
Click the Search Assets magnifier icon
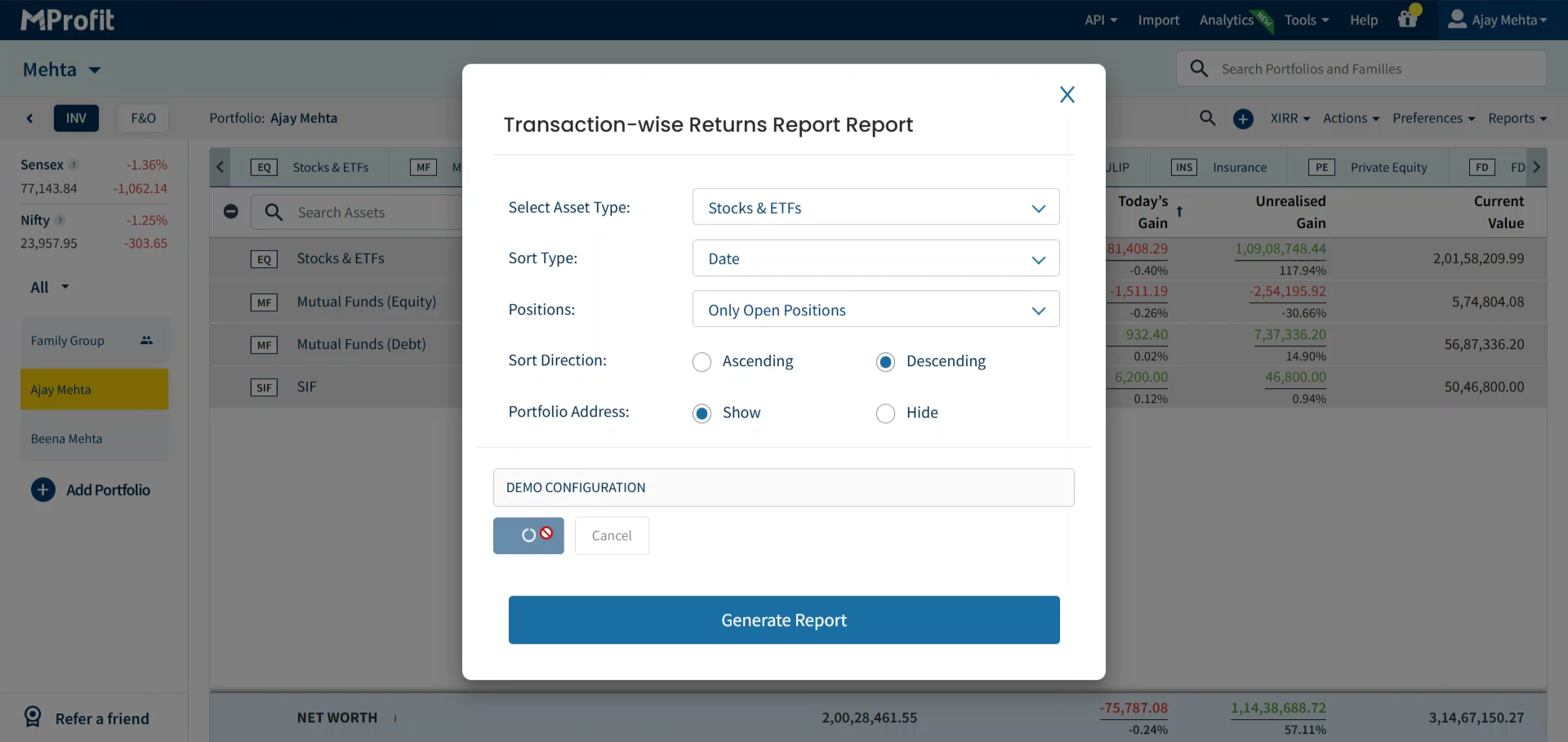274,212
